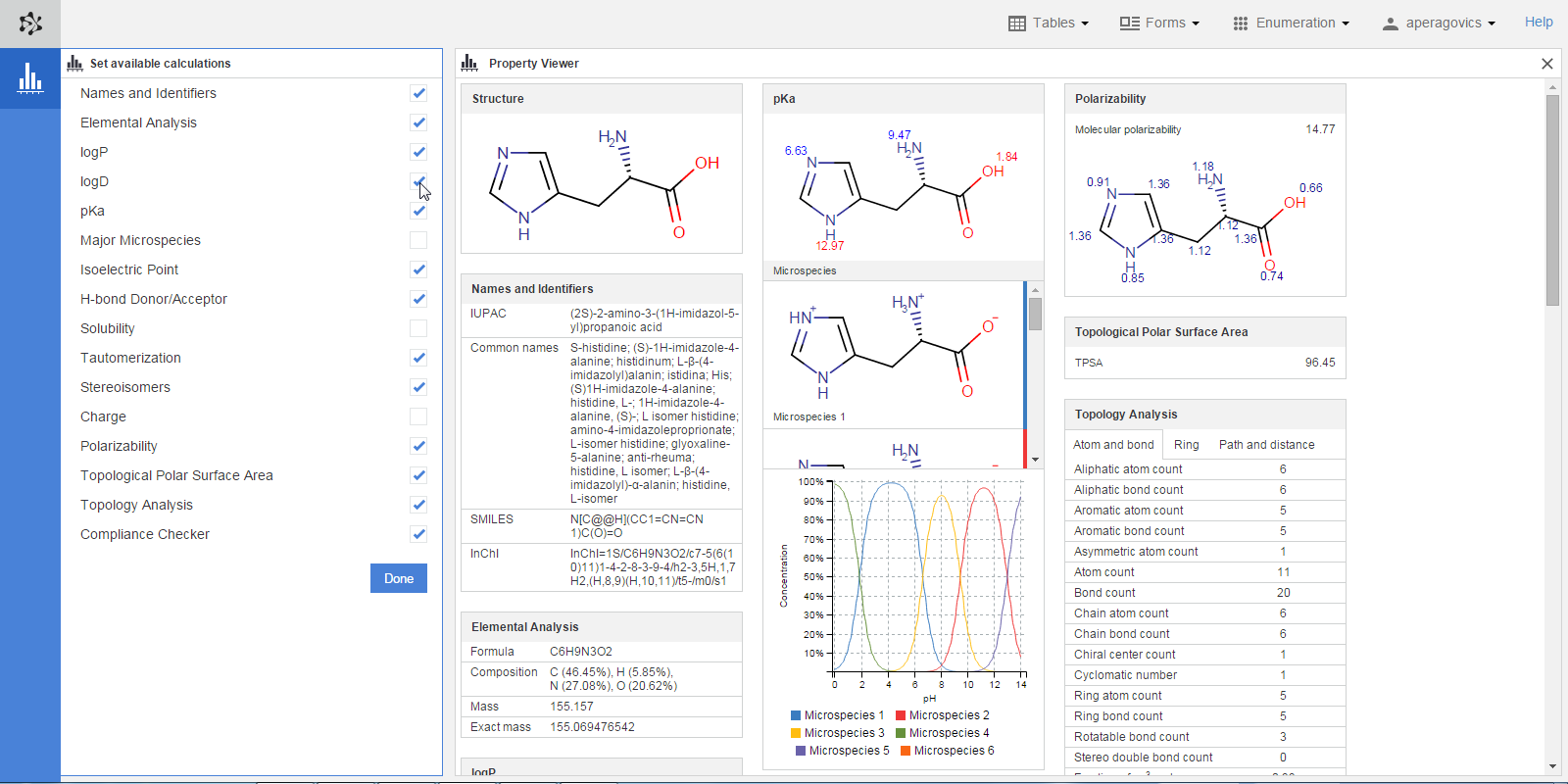This screenshot has width=1568, height=784.
Task: Open the Help link
Action: 1538,23
